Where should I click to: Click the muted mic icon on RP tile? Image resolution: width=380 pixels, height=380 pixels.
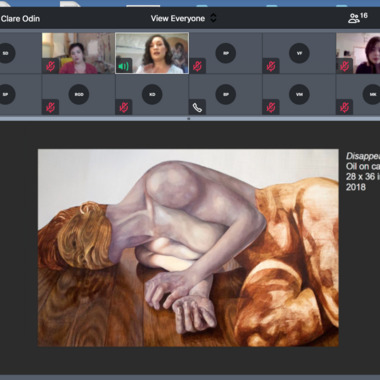[197, 66]
